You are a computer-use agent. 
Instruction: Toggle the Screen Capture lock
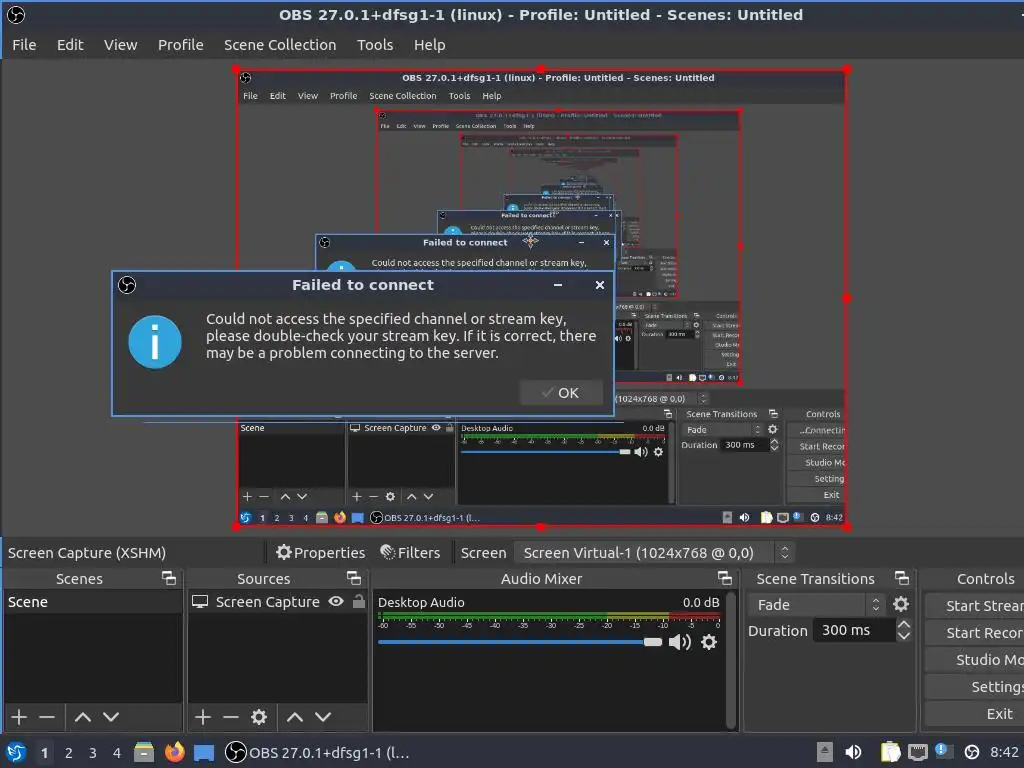tap(359, 601)
